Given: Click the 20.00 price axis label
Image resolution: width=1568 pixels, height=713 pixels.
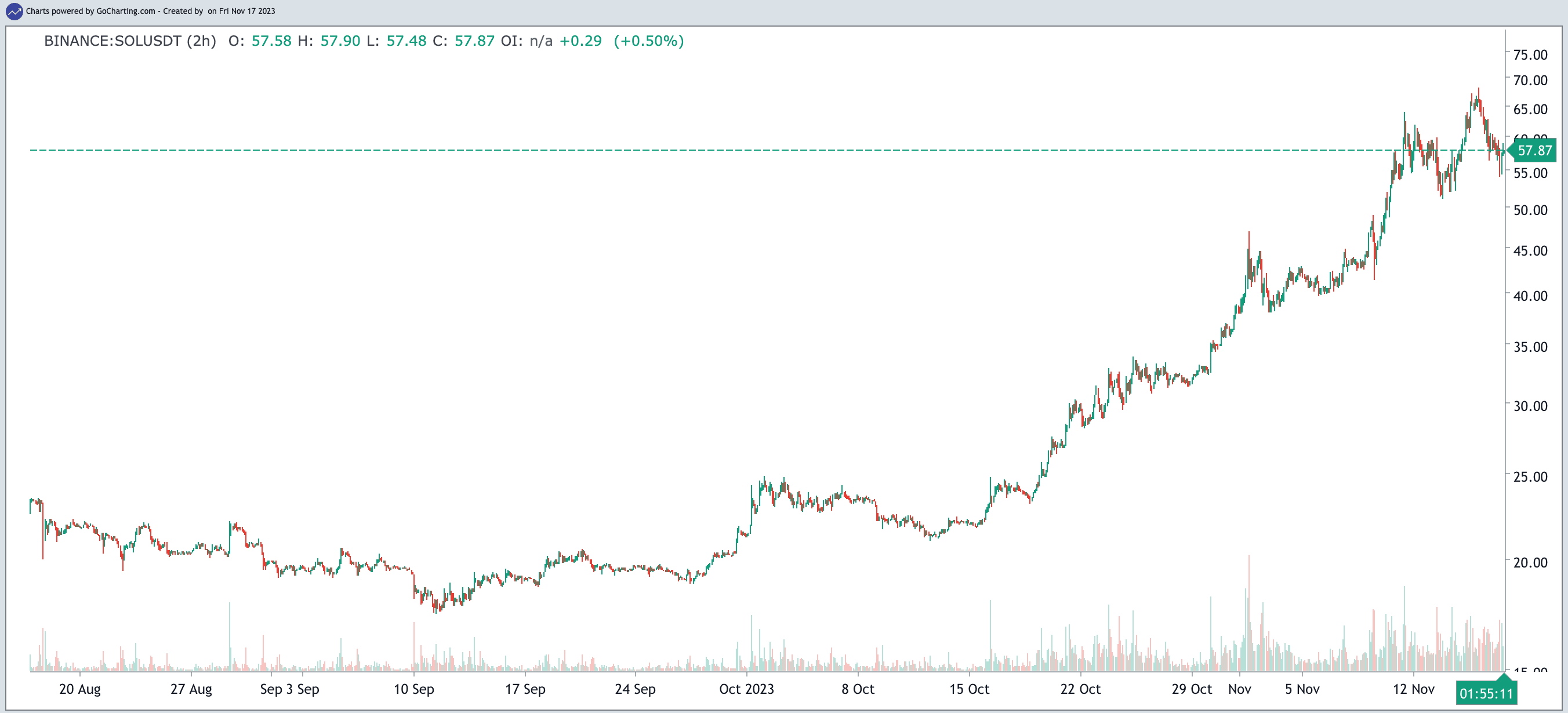Looking at the screenshot, I should point(1530,562).
